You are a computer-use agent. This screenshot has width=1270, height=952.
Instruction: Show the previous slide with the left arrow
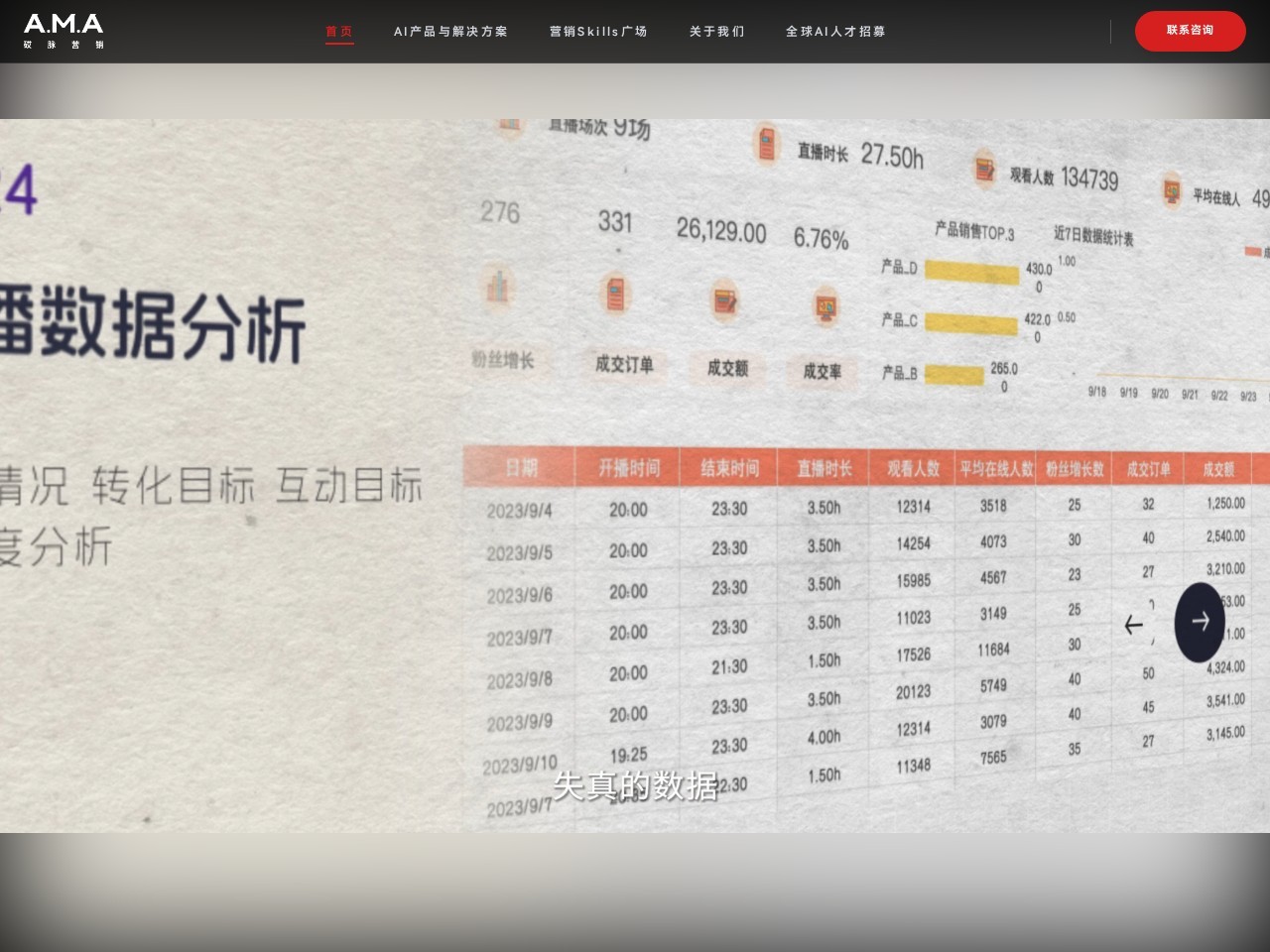(x=1134, y=624)
